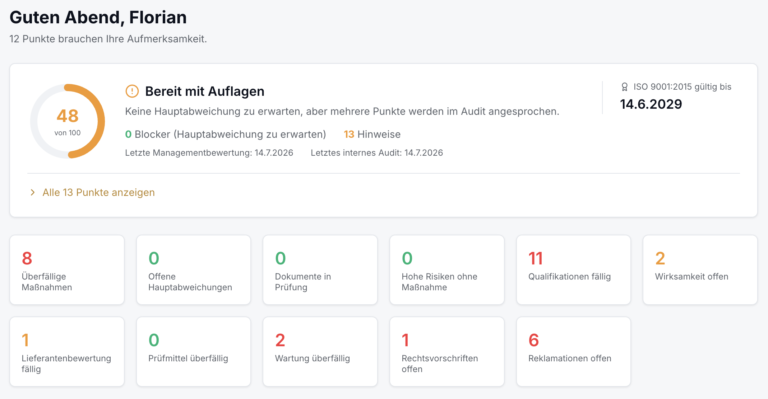Click the Keine Hauptabweichung zu erwarten sentence

click(342, 112)
